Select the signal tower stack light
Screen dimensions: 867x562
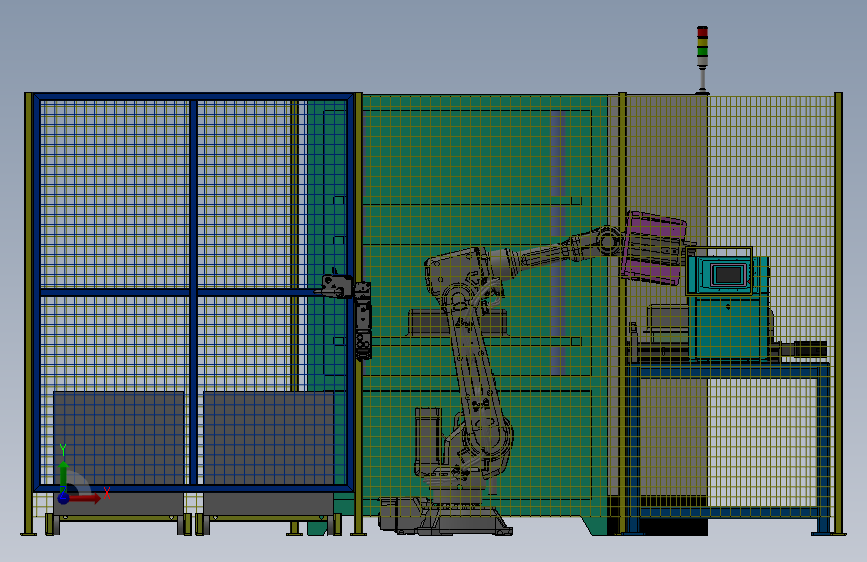(x=702, y=59)
